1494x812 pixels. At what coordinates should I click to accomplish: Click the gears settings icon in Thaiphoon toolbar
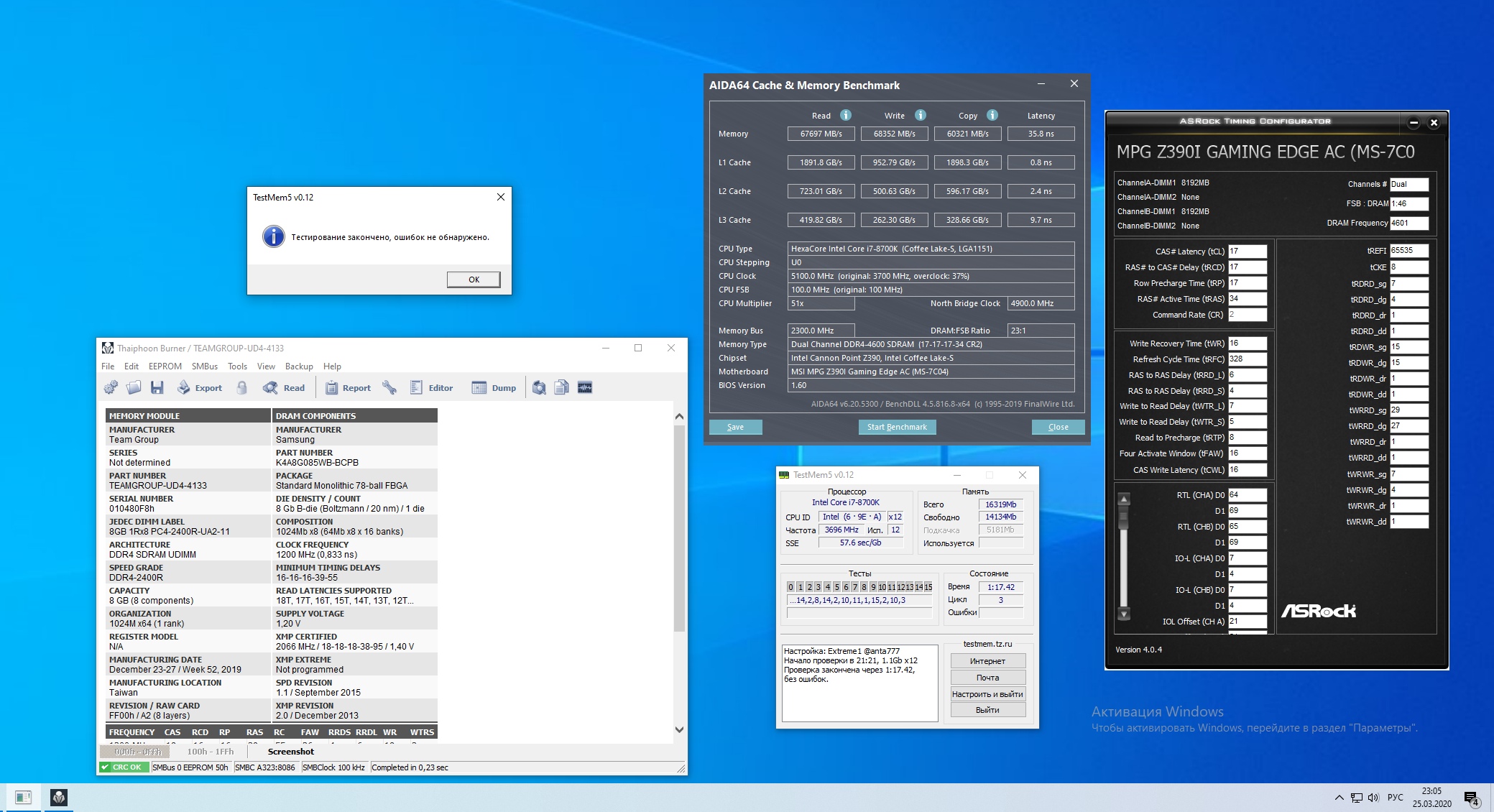(x=111, y=388)
